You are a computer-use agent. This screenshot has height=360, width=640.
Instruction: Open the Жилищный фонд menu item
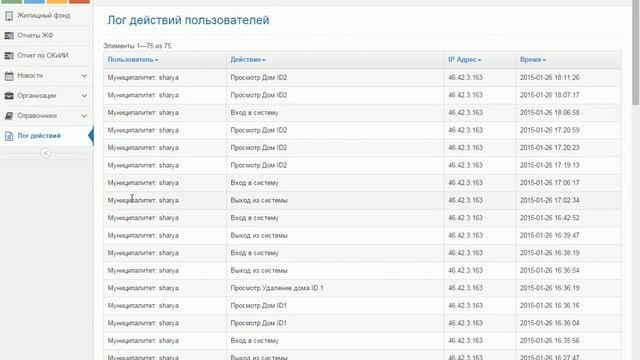click(x=44, y=16)
